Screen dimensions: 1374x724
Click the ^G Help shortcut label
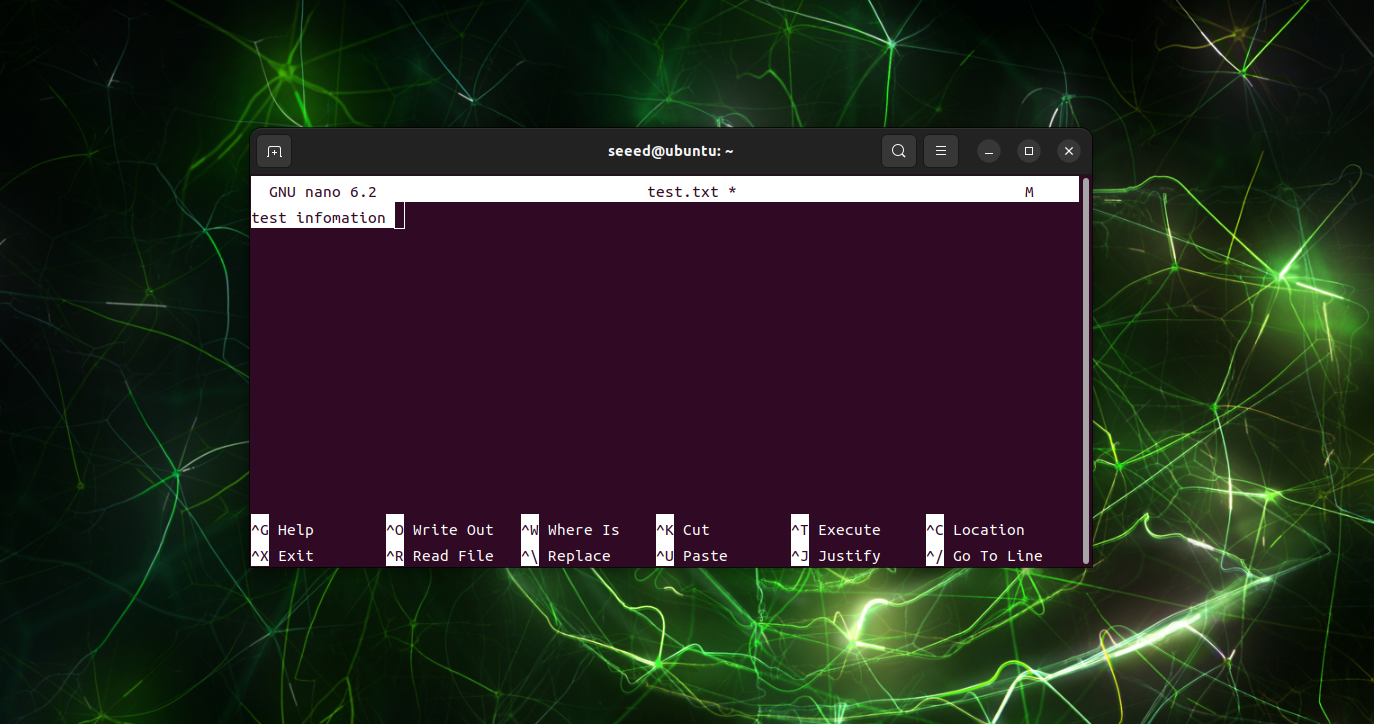click(x=282, y=530)
